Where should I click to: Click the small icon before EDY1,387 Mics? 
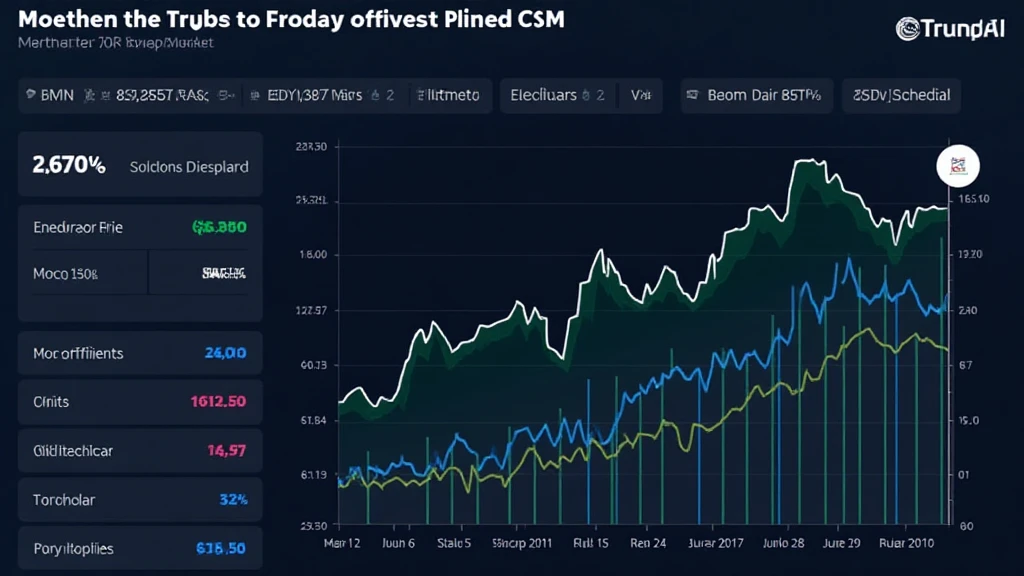coord(253,96)
